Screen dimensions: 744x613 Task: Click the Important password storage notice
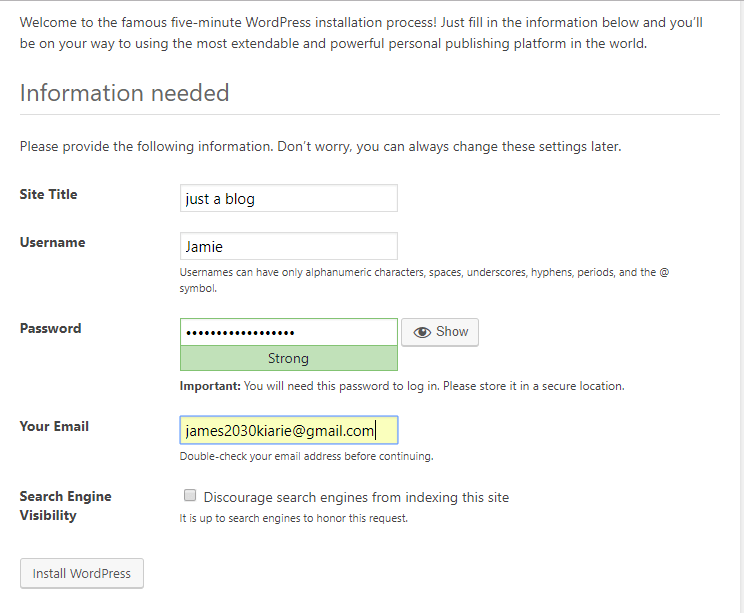[x=402, y=386]
